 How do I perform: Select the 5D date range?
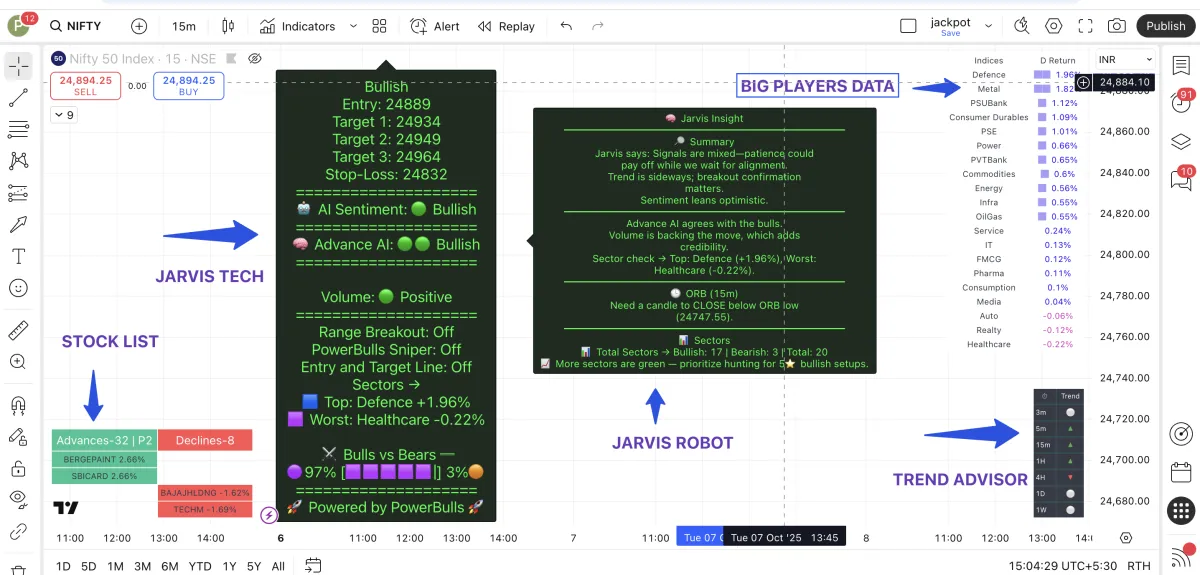[x=89, y=566]
